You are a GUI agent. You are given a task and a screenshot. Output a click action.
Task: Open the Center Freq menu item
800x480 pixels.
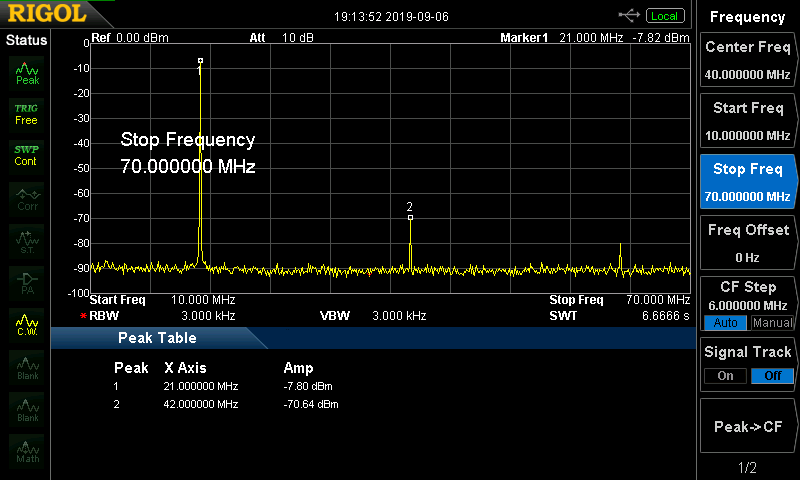pos(747,60)
